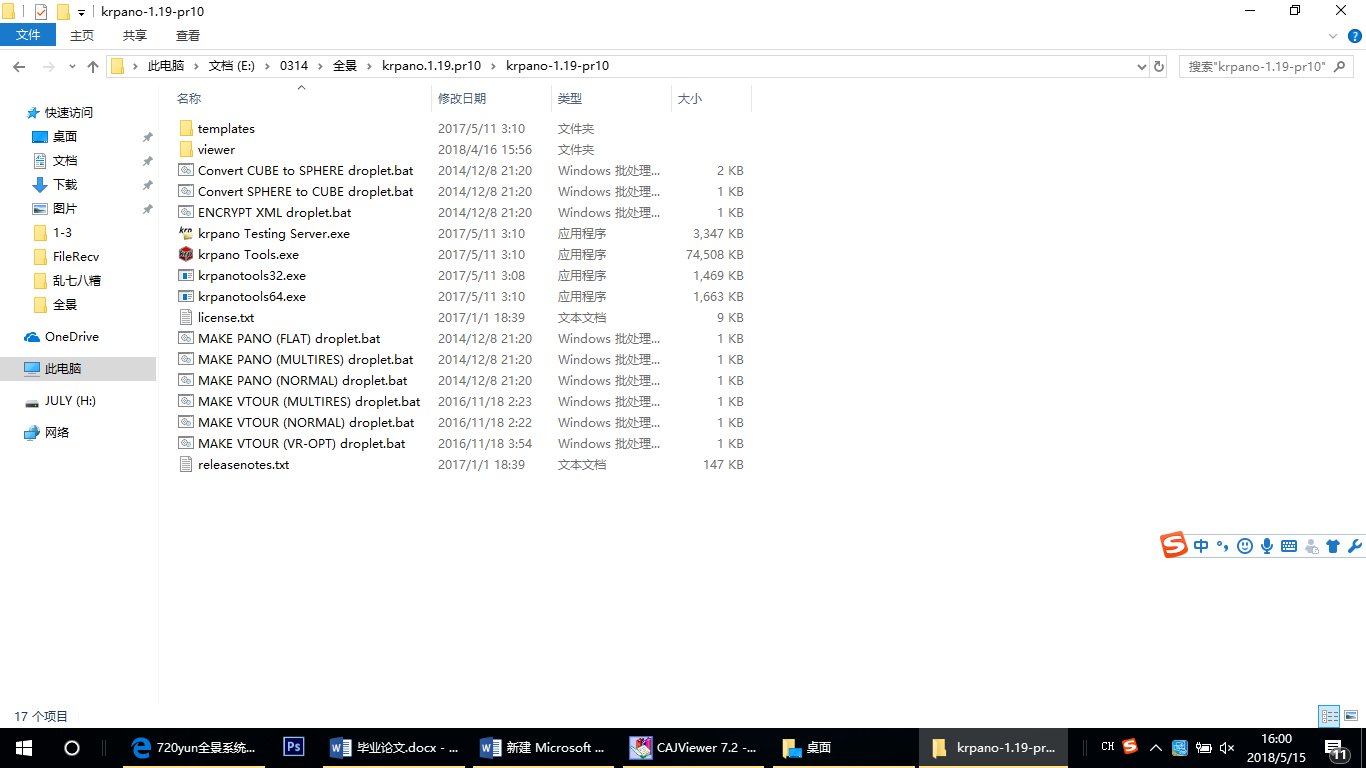Open Sogou toolbar skin shirt icon
The image size is (1366, 768).
coord(1332,546)
